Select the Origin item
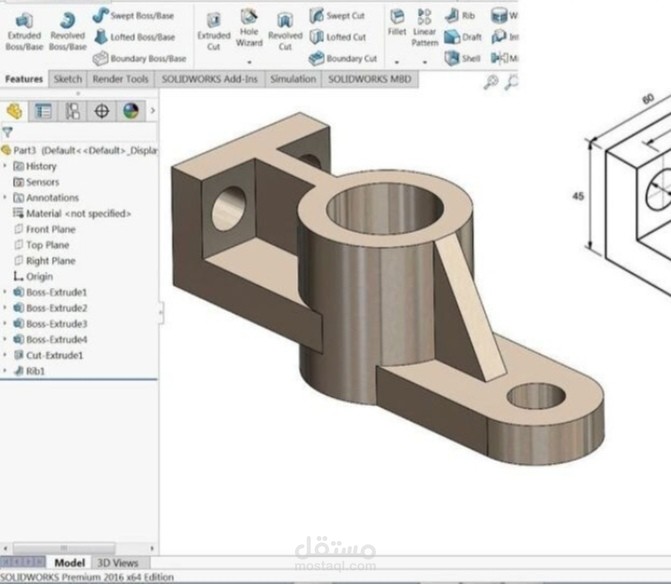671x585 pixels. (x=33, y=276)
